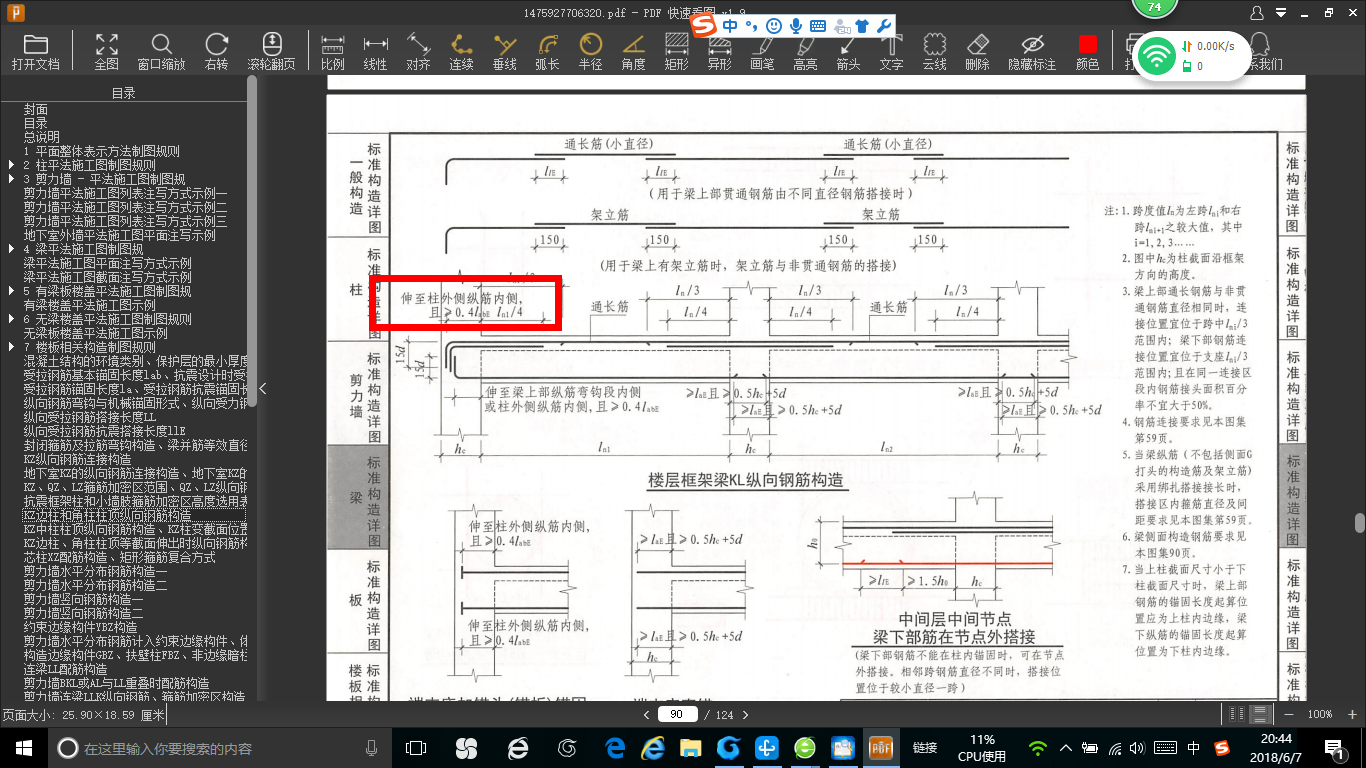Go to the next page arrow

tap(745, 715)
